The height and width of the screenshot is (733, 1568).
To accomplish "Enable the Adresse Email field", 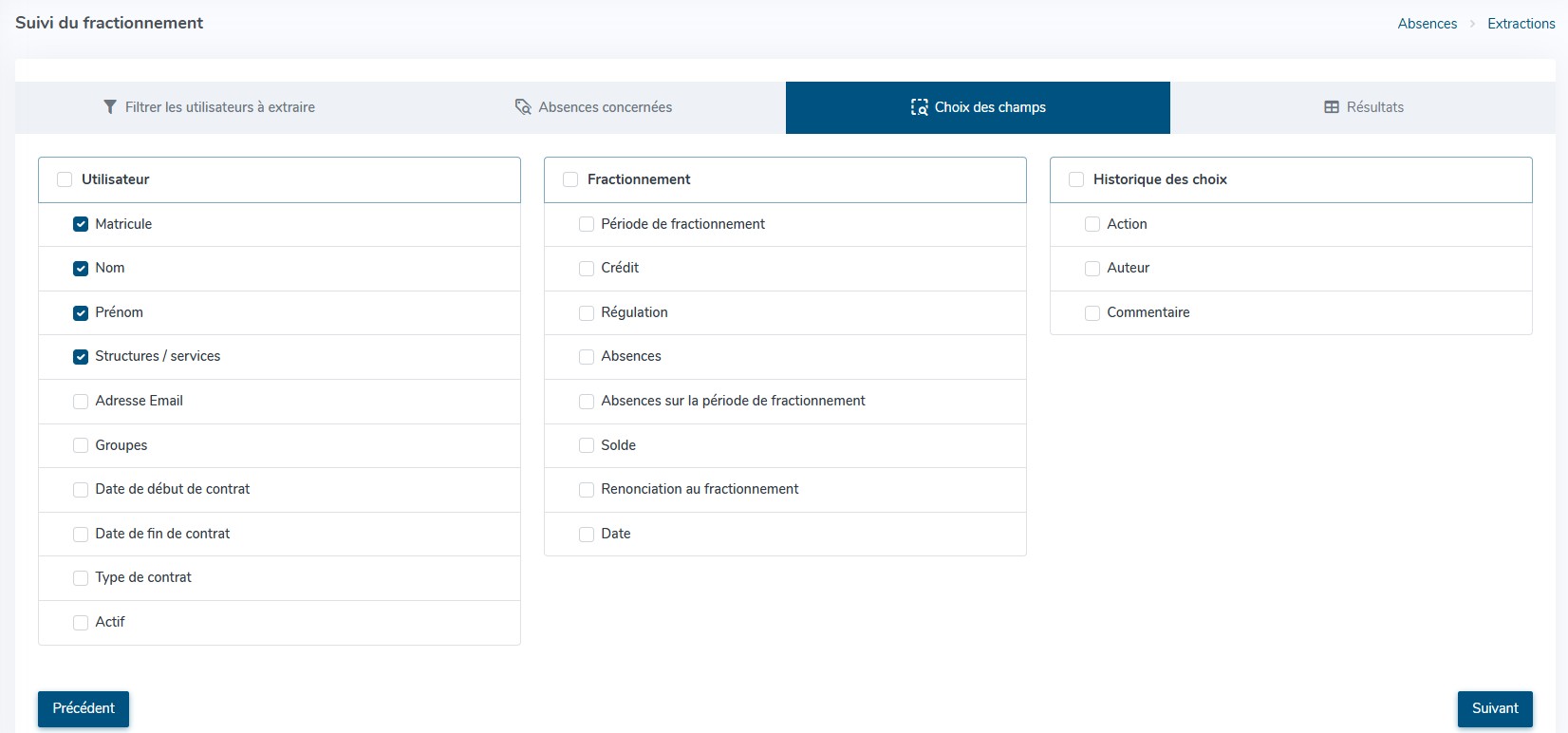I will click(81, 402).
